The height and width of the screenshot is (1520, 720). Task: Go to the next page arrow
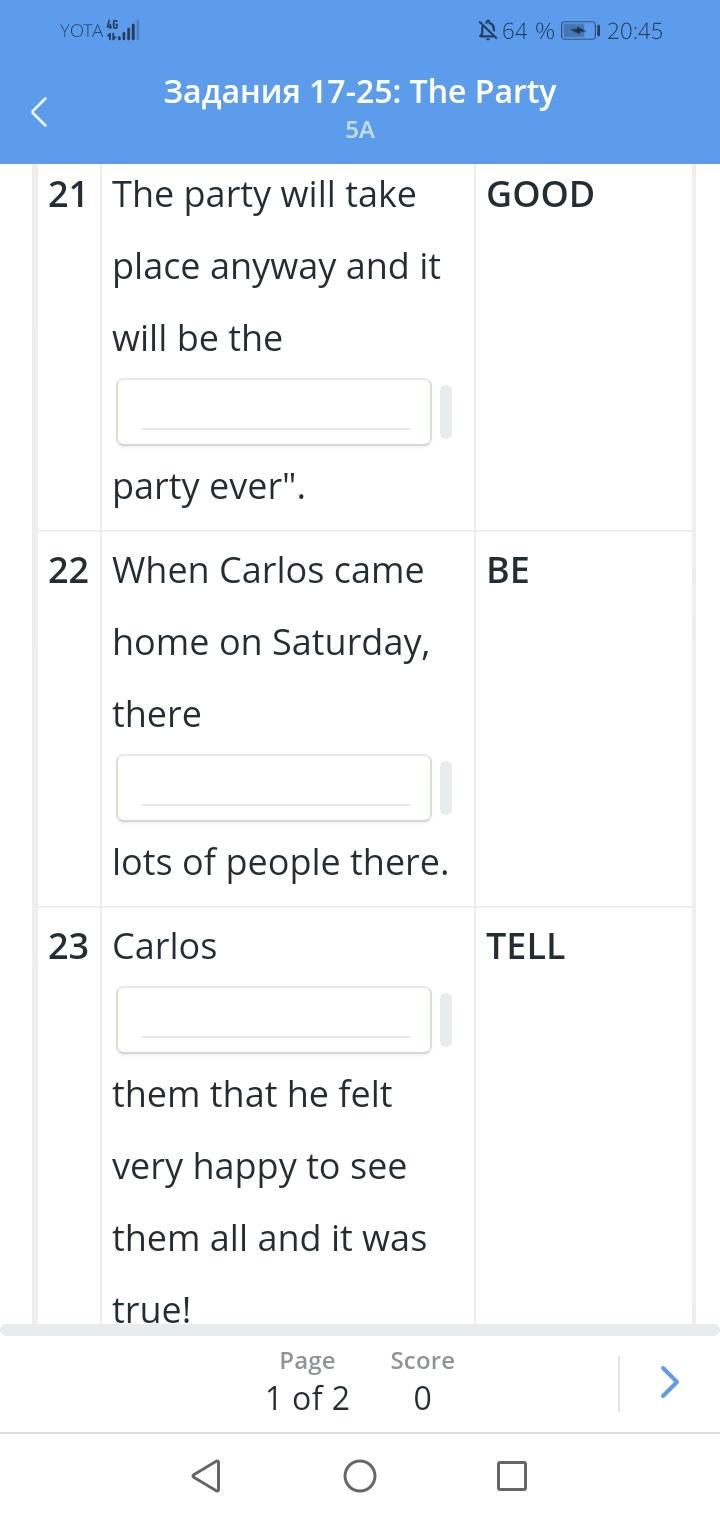point(669,1383)
